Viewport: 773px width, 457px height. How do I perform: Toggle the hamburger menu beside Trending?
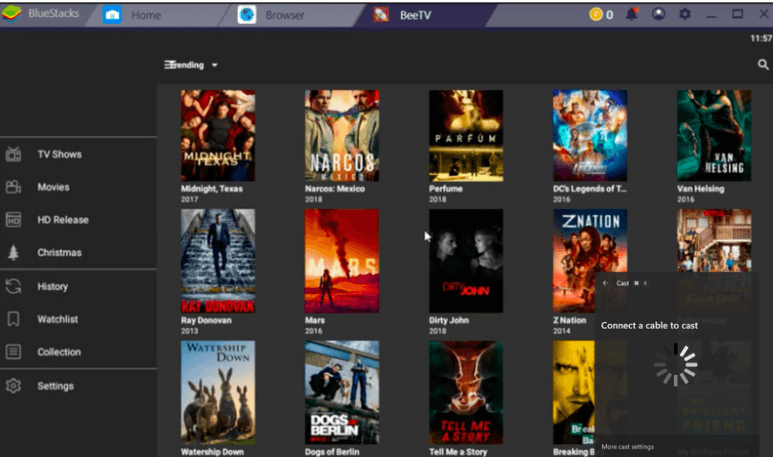coord(170,65)
